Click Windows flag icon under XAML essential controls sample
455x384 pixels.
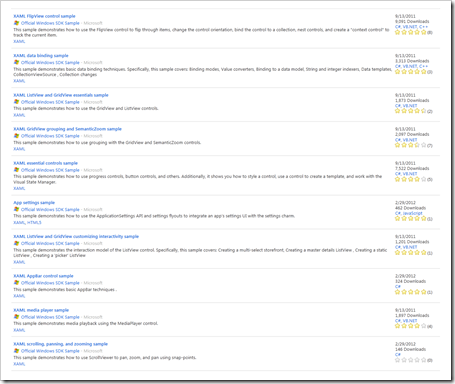[x=16, y=170]
